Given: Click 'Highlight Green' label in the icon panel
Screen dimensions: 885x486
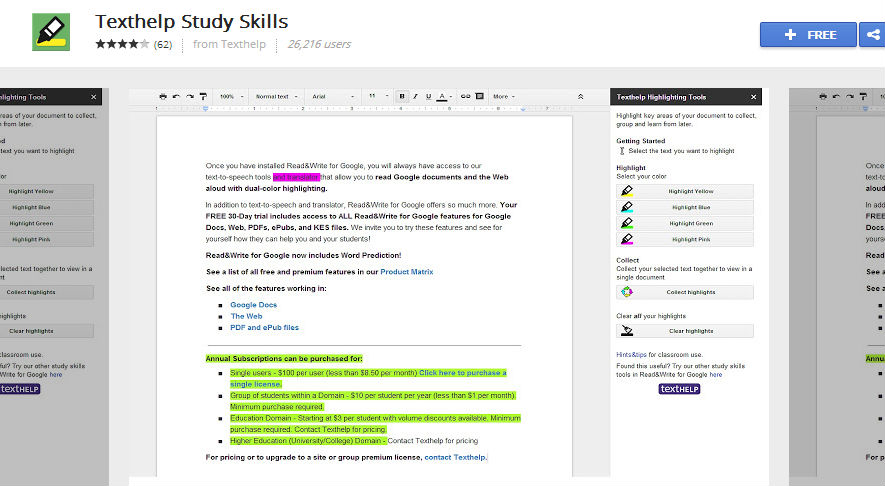Looking at the screenshot, I should click(x=691, y=224).
